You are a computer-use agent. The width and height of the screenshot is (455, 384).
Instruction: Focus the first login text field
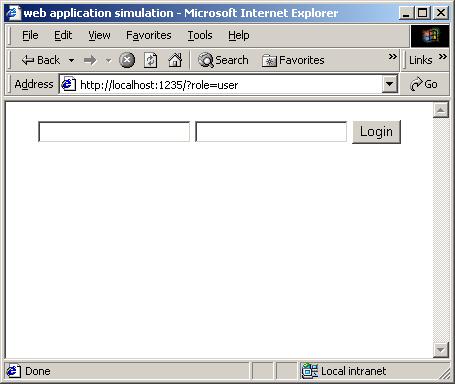[x=114, y=132]
